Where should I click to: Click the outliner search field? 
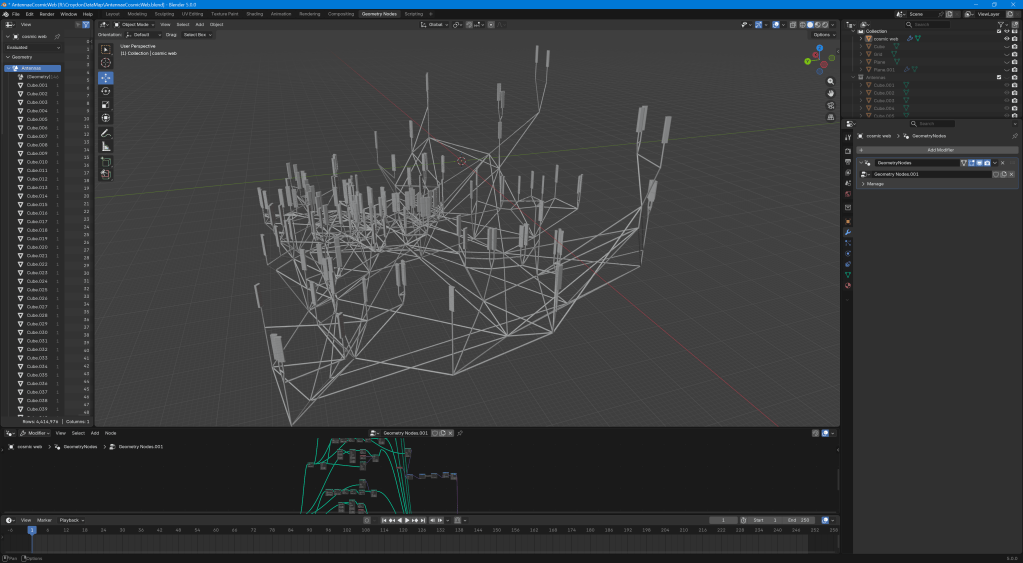tap(928, 25)
